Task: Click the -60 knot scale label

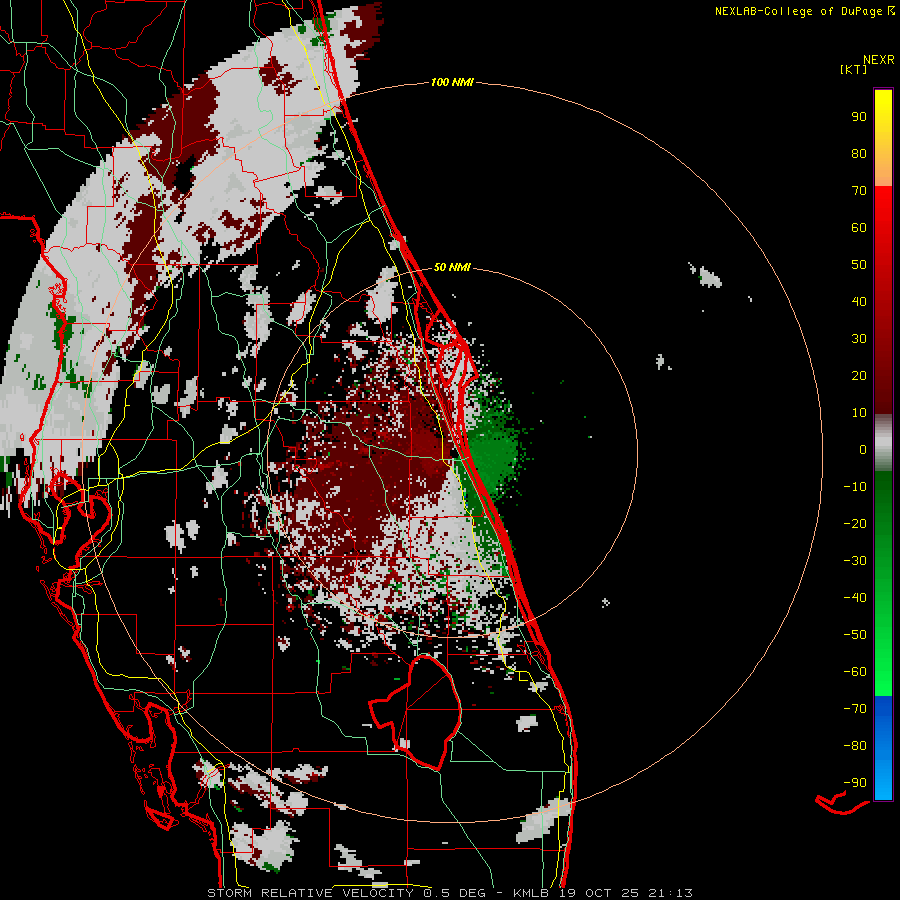Action: pos(855,672)
